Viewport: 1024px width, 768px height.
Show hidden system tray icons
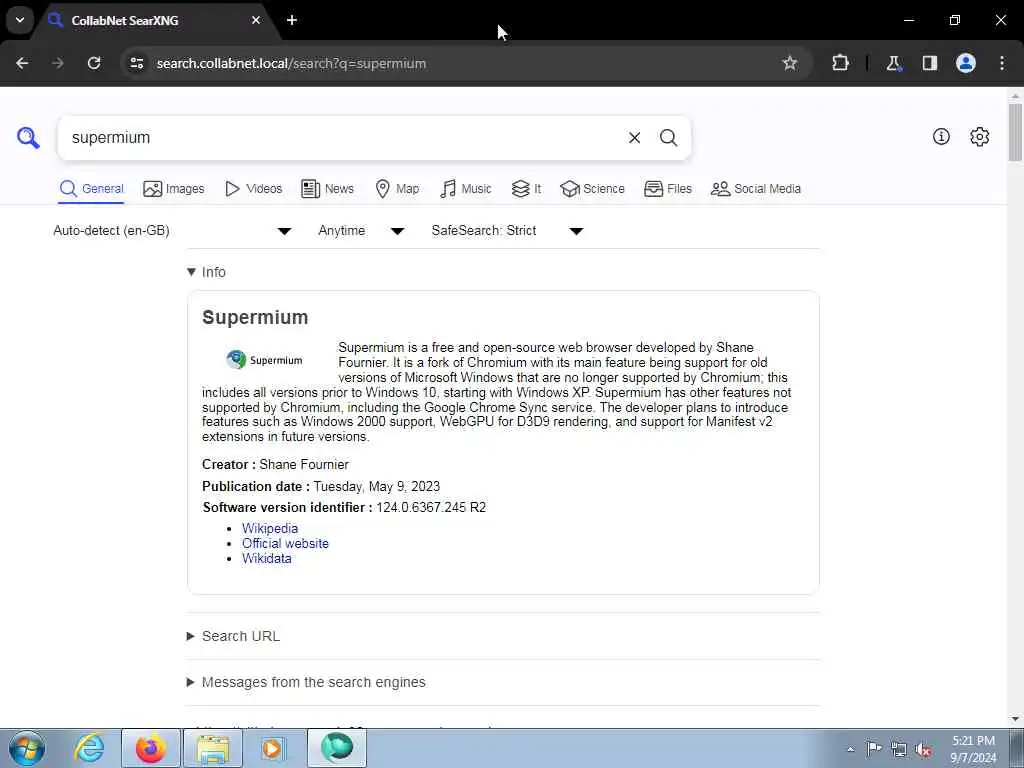coord(850,749)
